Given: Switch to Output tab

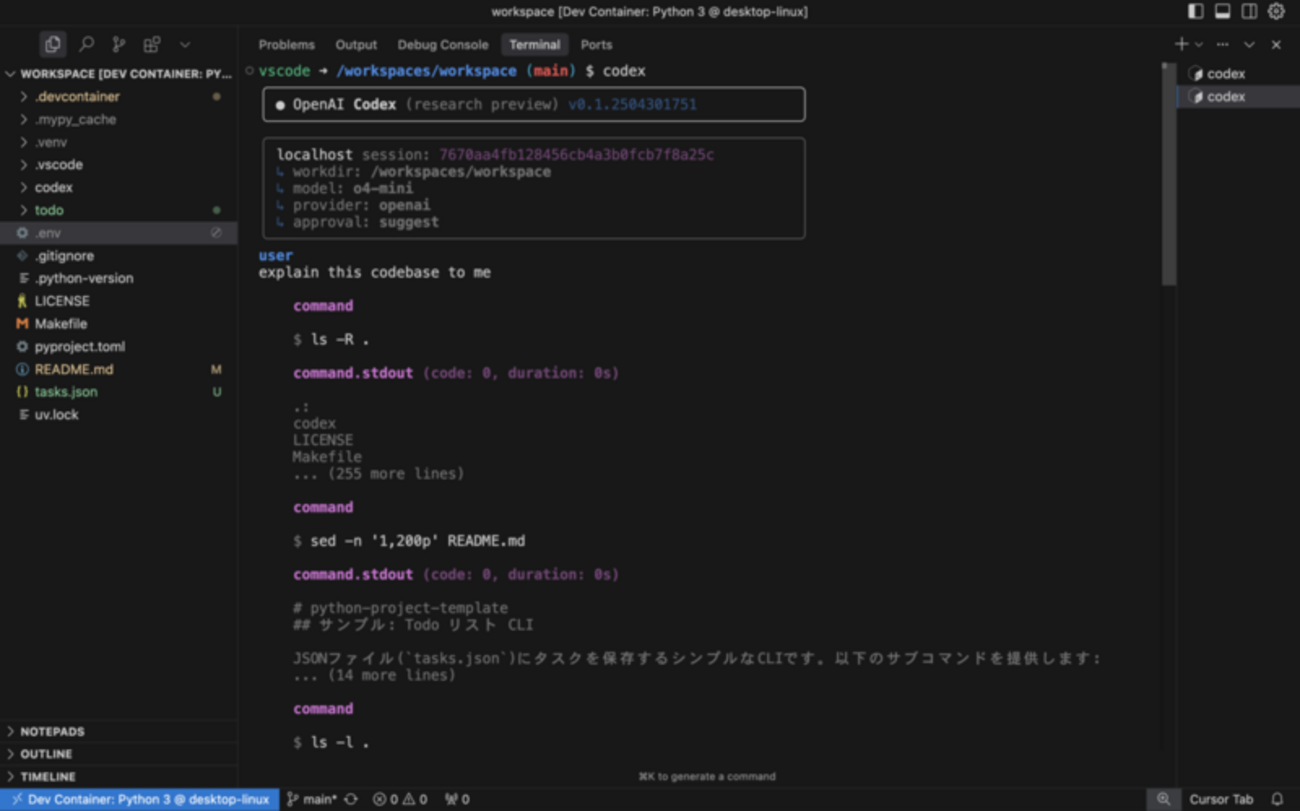Looking at the screenshot, I should click(356, 44).
